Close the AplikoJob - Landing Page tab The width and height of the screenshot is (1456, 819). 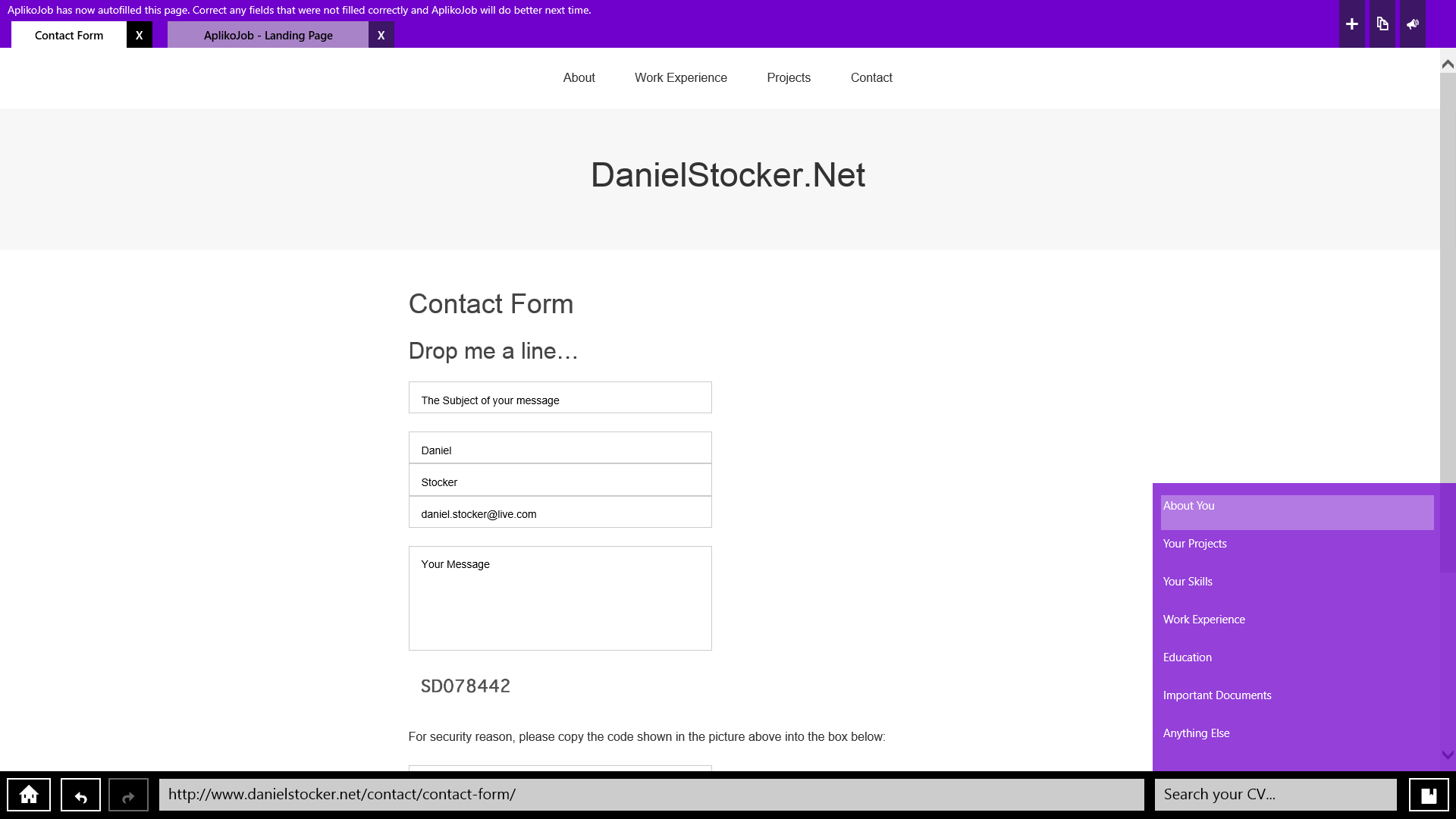381,35
